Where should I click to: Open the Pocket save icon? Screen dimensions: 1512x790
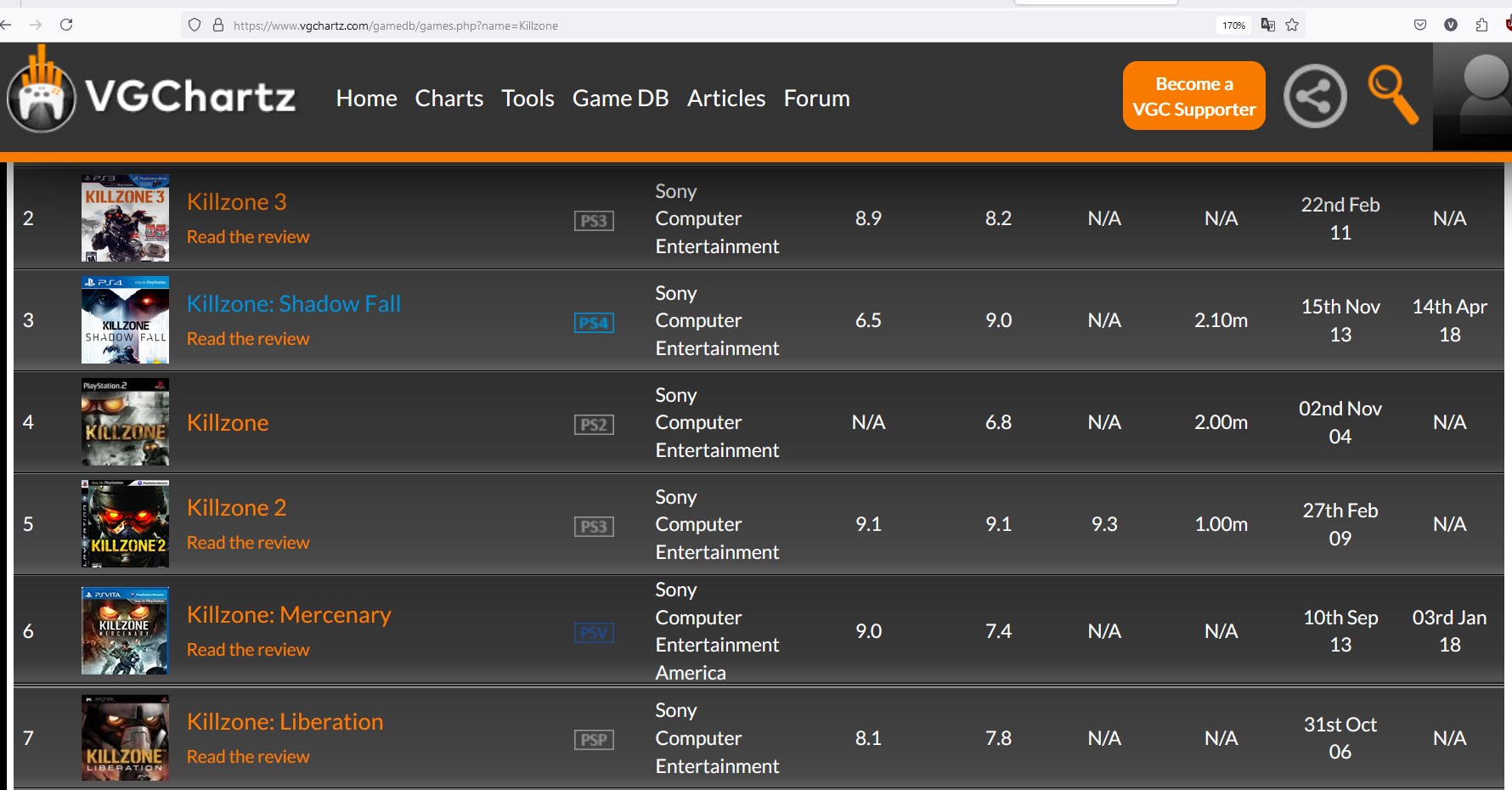(x=1420, y=25)
